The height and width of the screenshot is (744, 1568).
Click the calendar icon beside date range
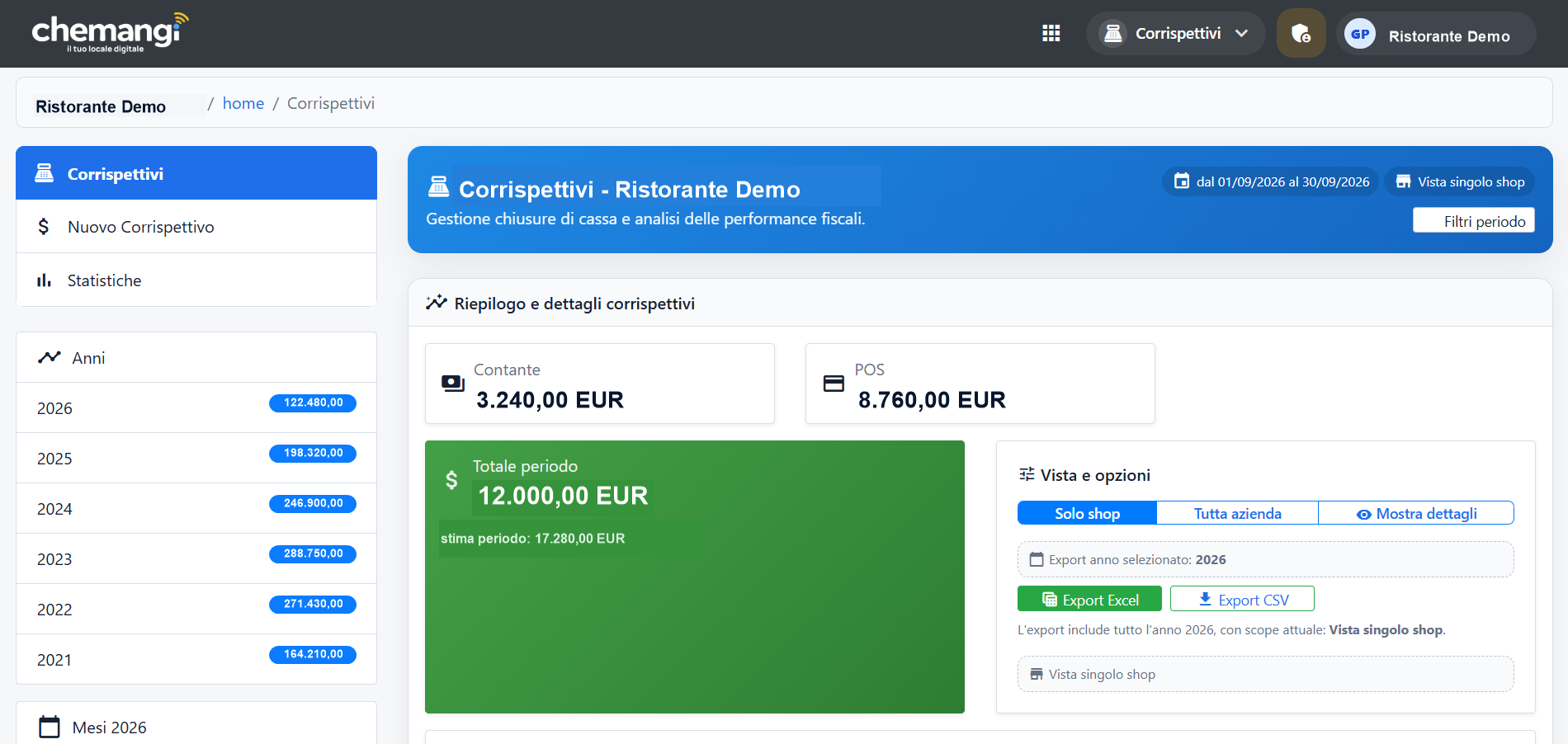(1182, 181)
